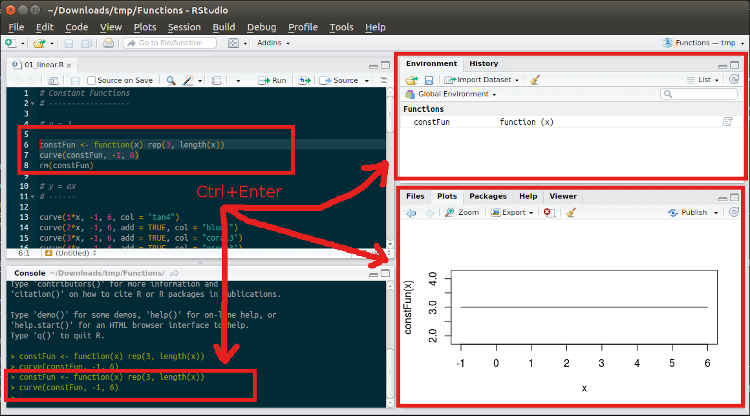Enable the Source on Save checkbox
The width and height of the screenshot is (750, 416).
(x=92, y=81)
